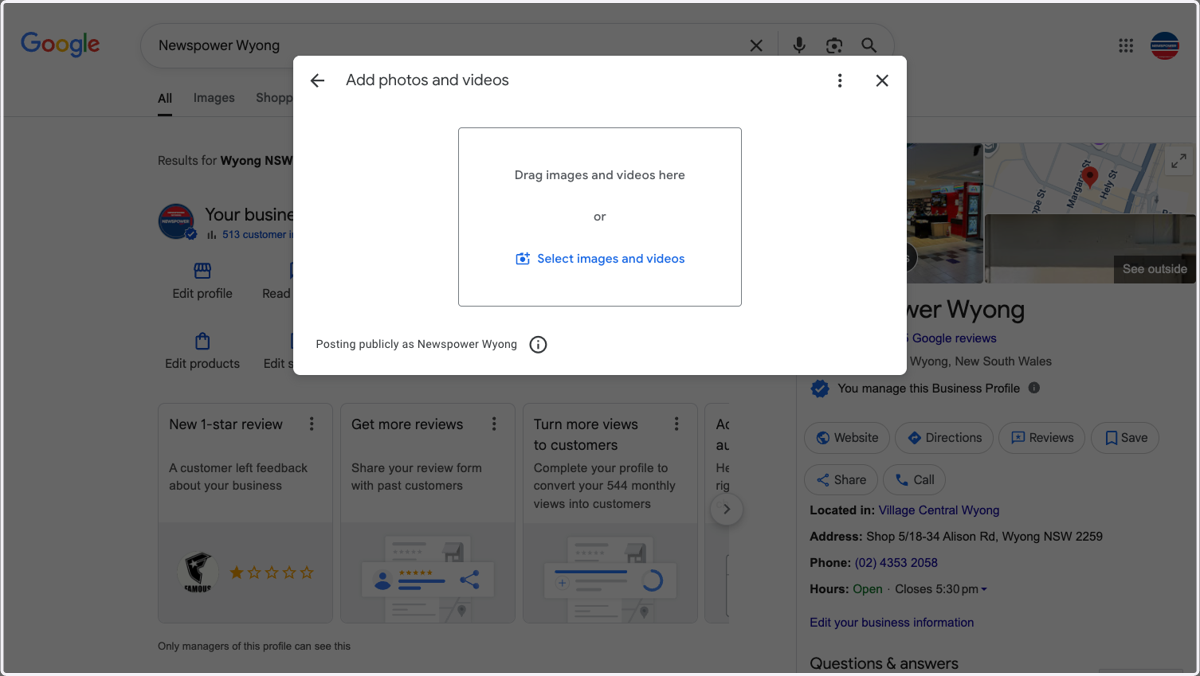Switch to the Images tab
The image size is (1200, 676).
tap(214, 98)
